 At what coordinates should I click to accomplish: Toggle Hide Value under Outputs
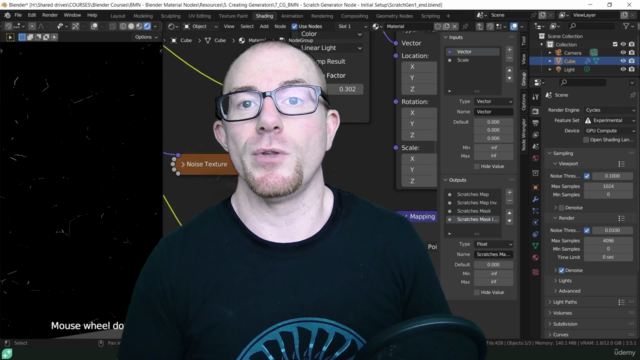click(476, 292)
